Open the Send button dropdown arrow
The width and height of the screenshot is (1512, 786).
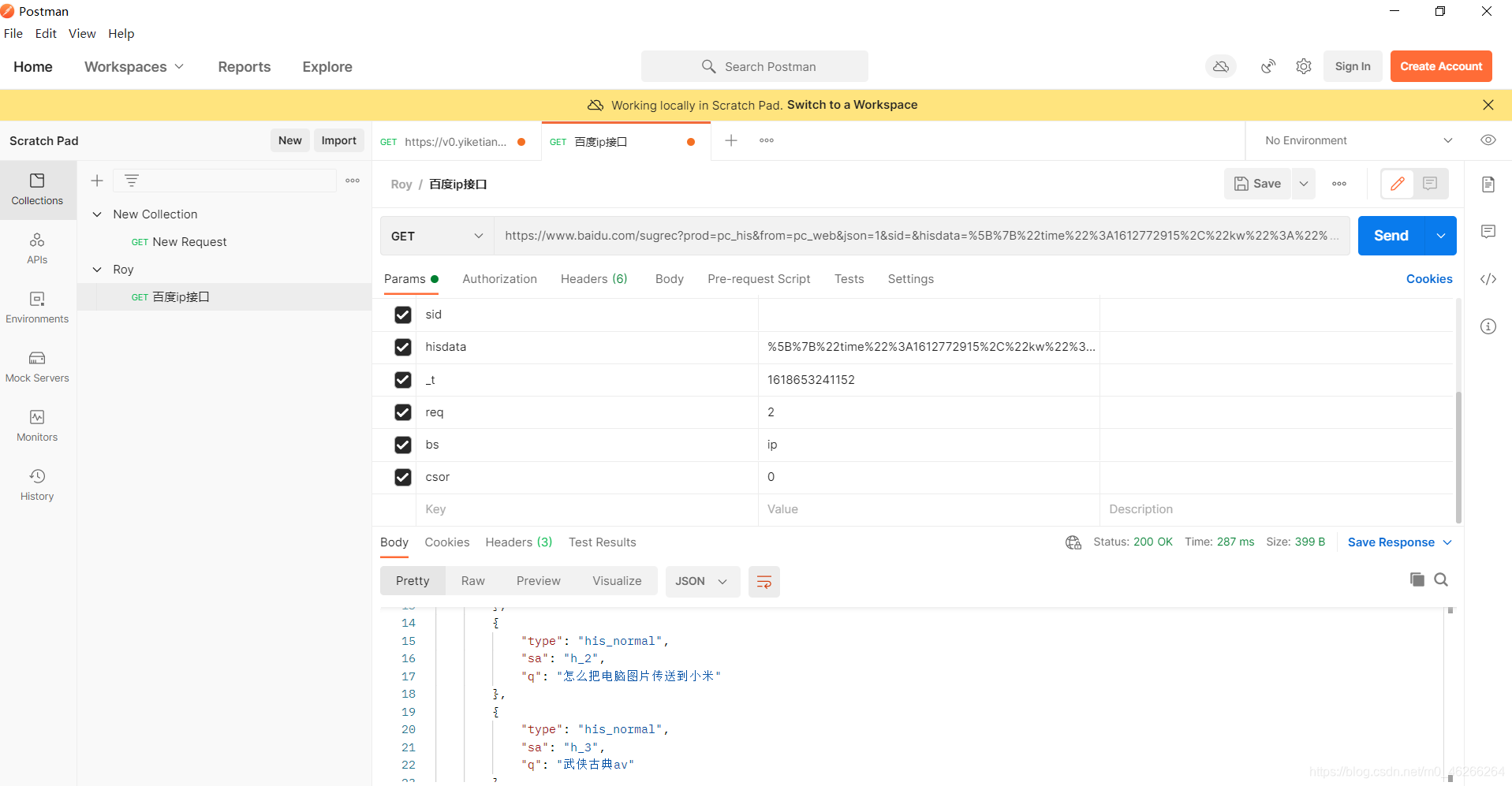point(1441,236)
